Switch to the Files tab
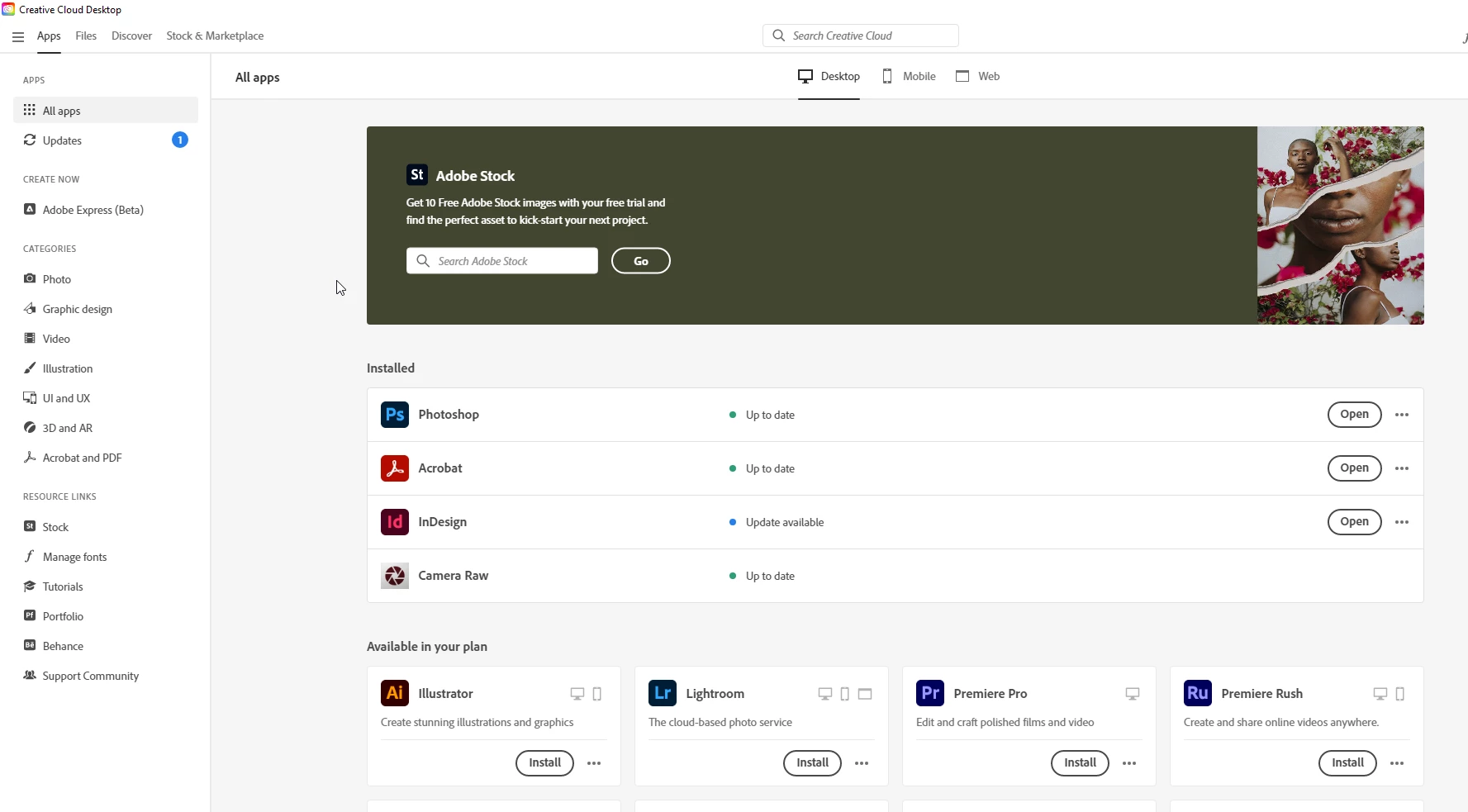The height and width of the screenshot is (812, 1468). click(x=86, y=36)
